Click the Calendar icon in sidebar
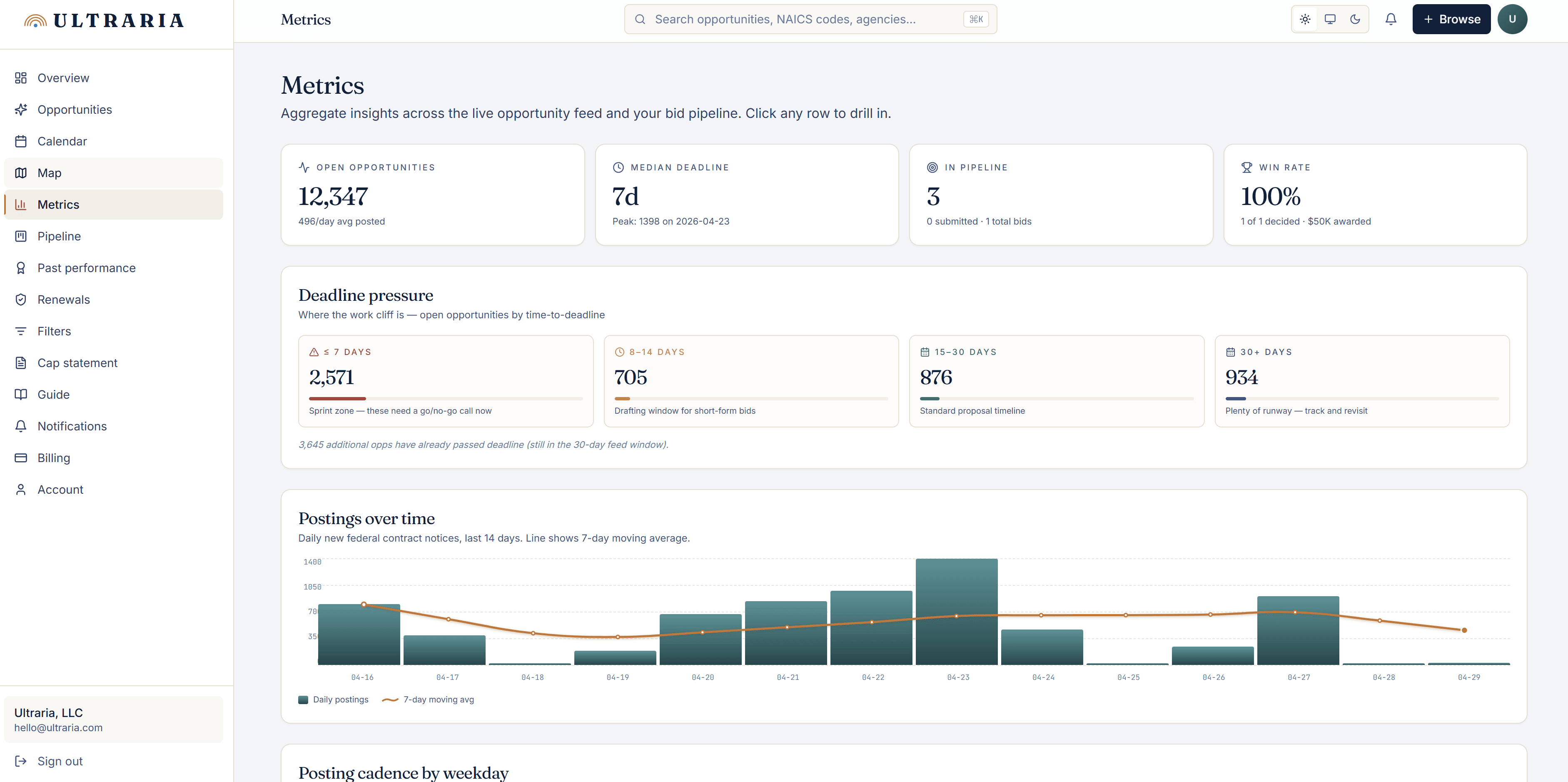The image size is (1568, 782). 21,141
